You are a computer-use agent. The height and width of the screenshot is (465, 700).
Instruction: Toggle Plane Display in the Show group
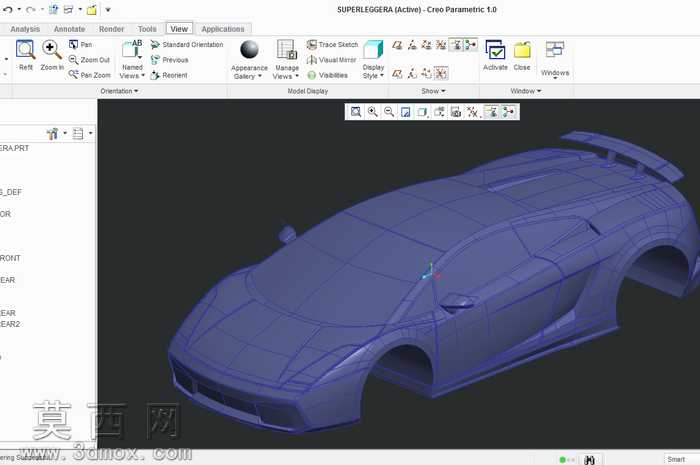397,45
